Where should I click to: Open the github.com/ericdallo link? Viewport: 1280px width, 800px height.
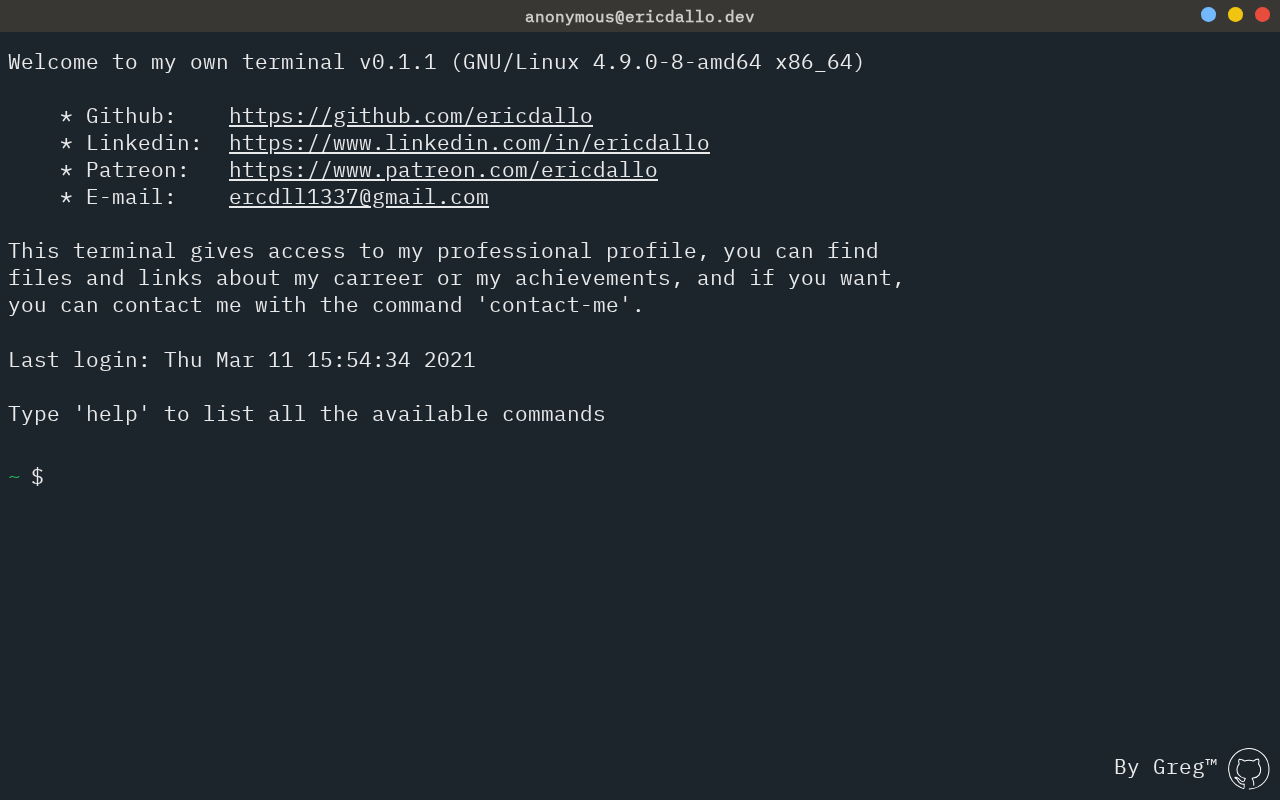click(x=410, y=116)
